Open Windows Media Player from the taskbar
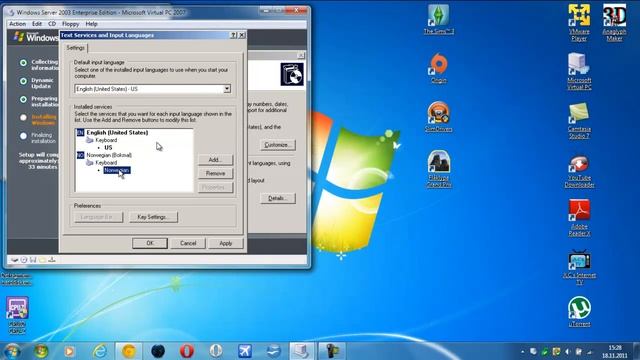The image size is (640, 360). point(69,351)
